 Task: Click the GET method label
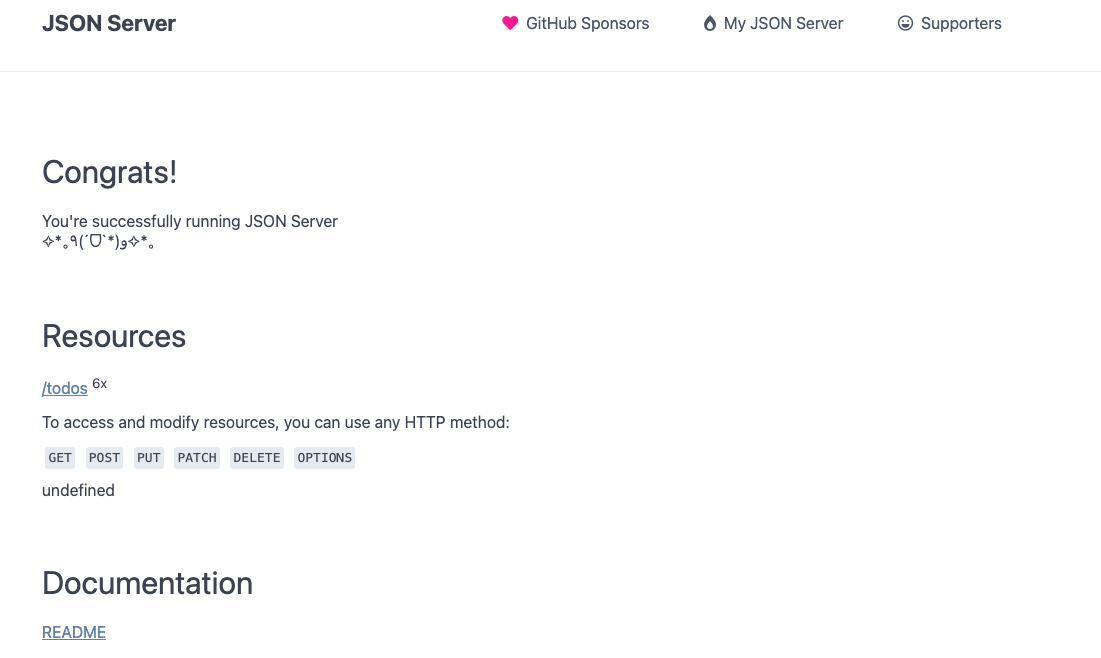click(x=60, y=458)
